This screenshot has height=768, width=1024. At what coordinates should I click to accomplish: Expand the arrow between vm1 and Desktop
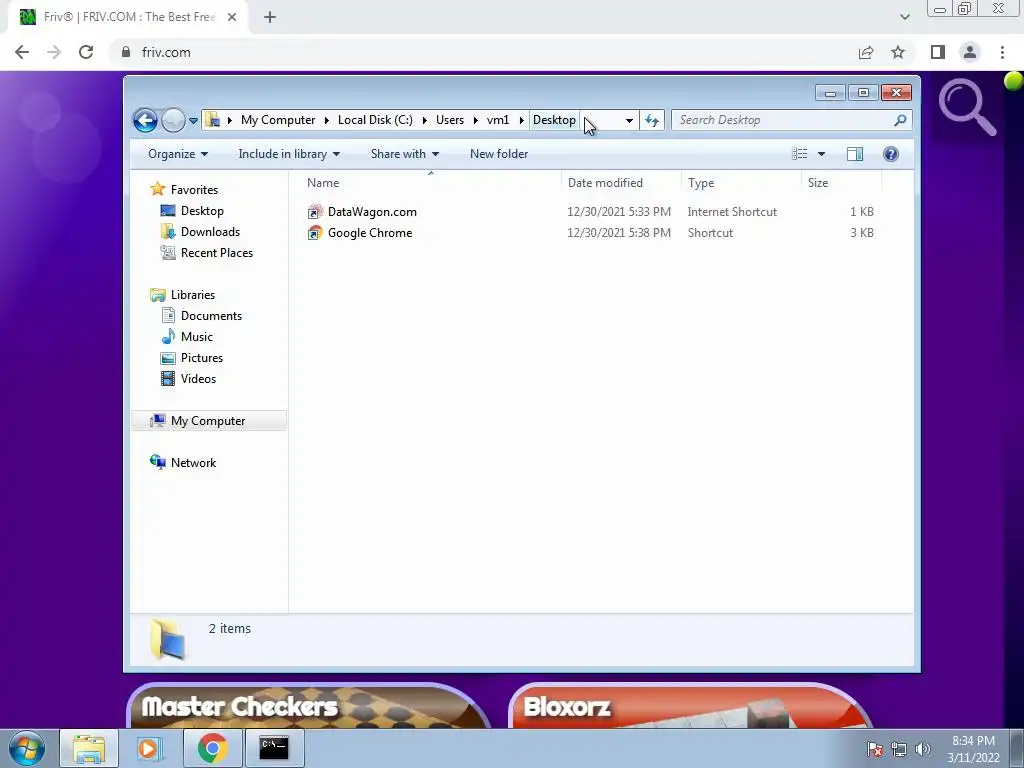[521, 120]
